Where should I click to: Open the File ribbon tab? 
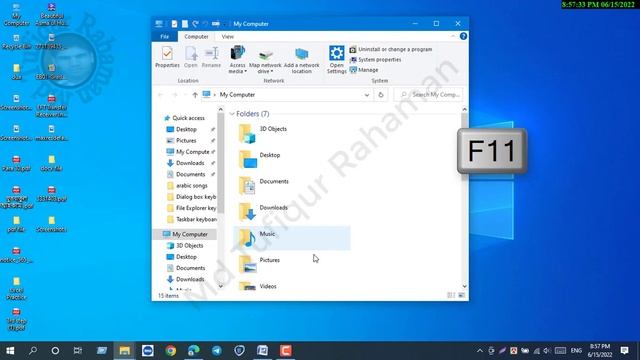[164, 36]
